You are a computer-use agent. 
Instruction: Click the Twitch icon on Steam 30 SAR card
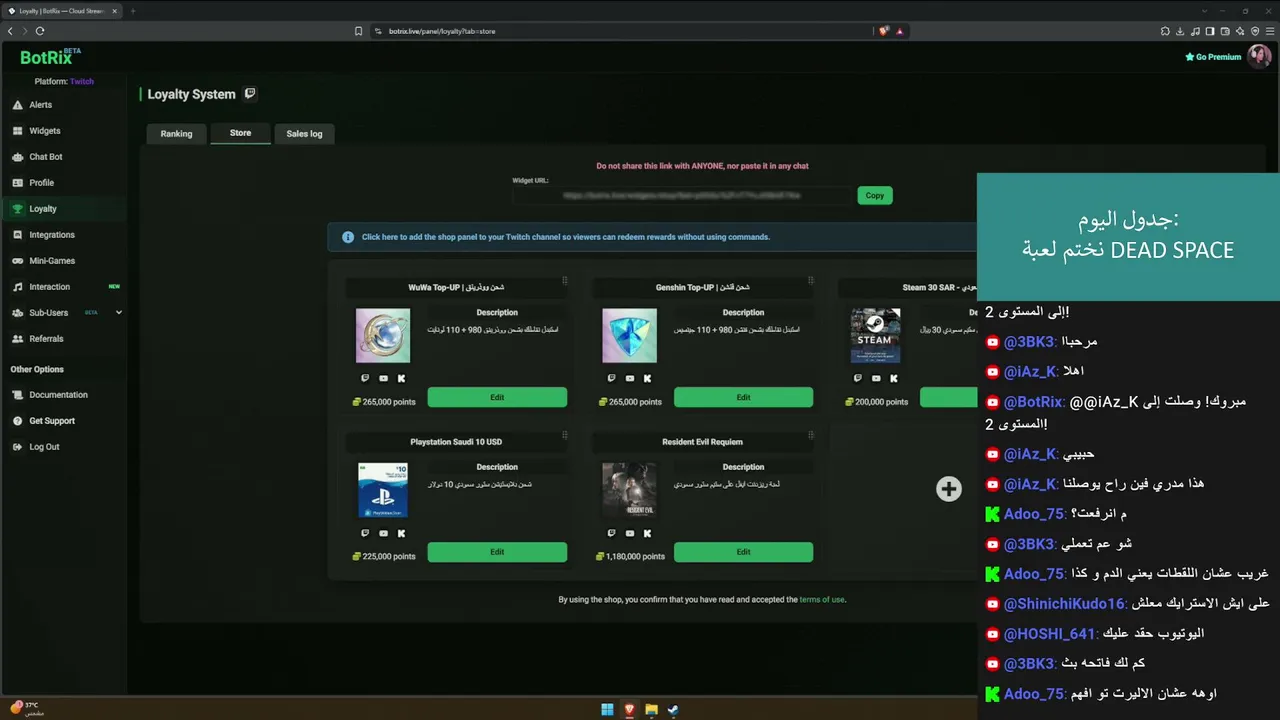[857, 378]
